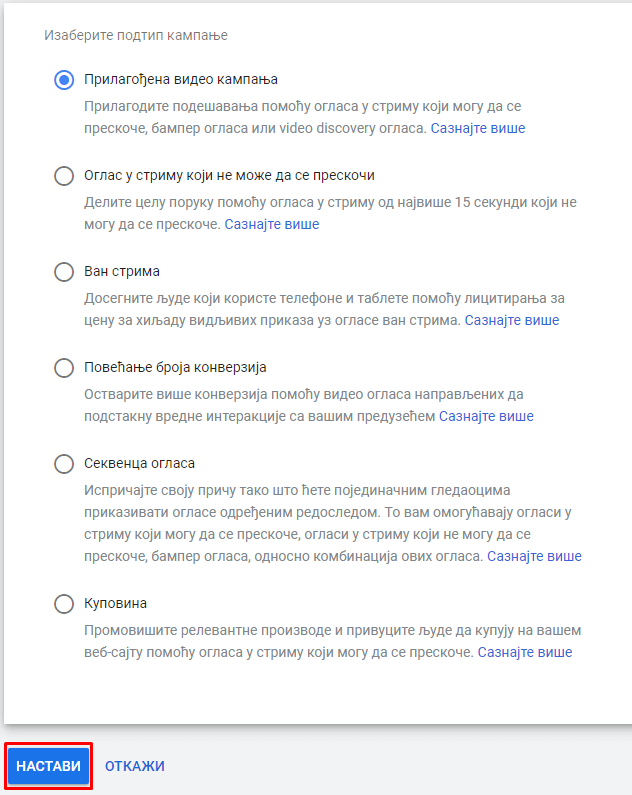632x795 pixels.
Task: Click the Прилагођена видео кампања title text
Action: point(181,80)
